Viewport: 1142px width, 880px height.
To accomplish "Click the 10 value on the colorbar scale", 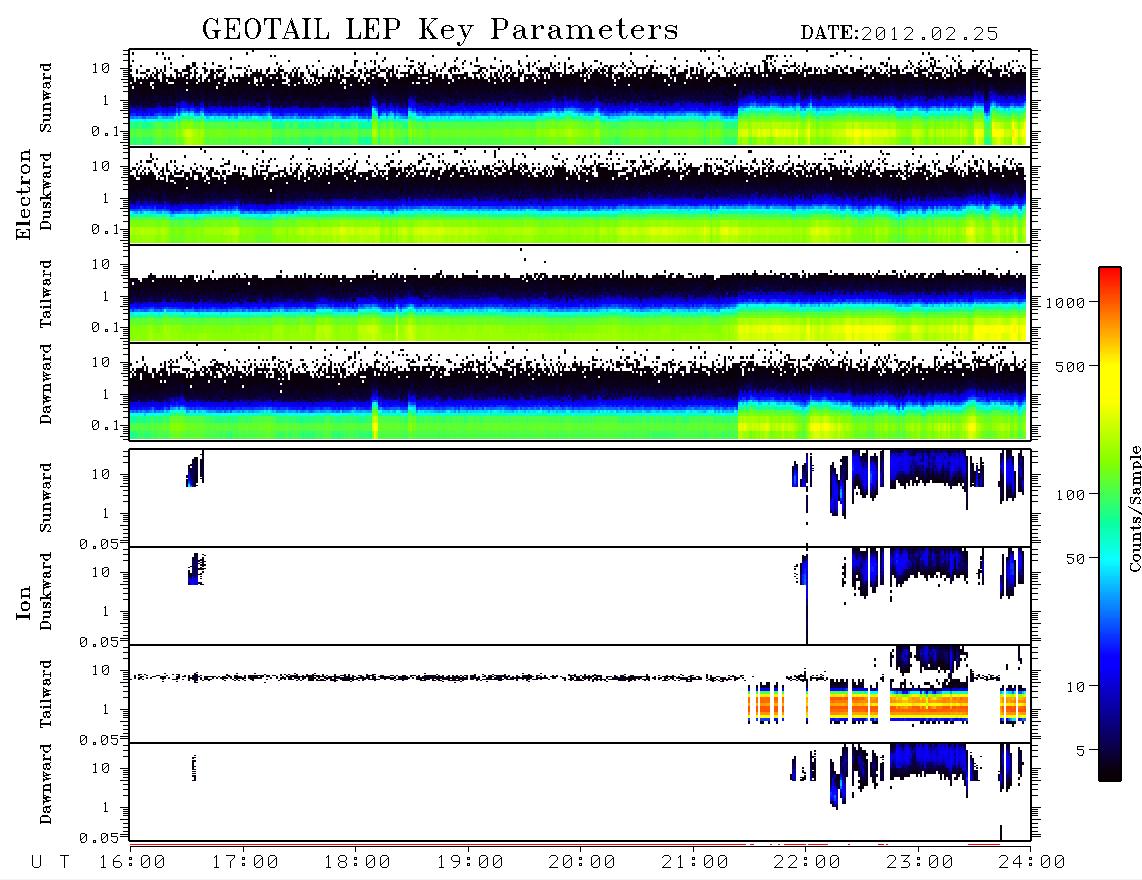I will click(1075, 687).
